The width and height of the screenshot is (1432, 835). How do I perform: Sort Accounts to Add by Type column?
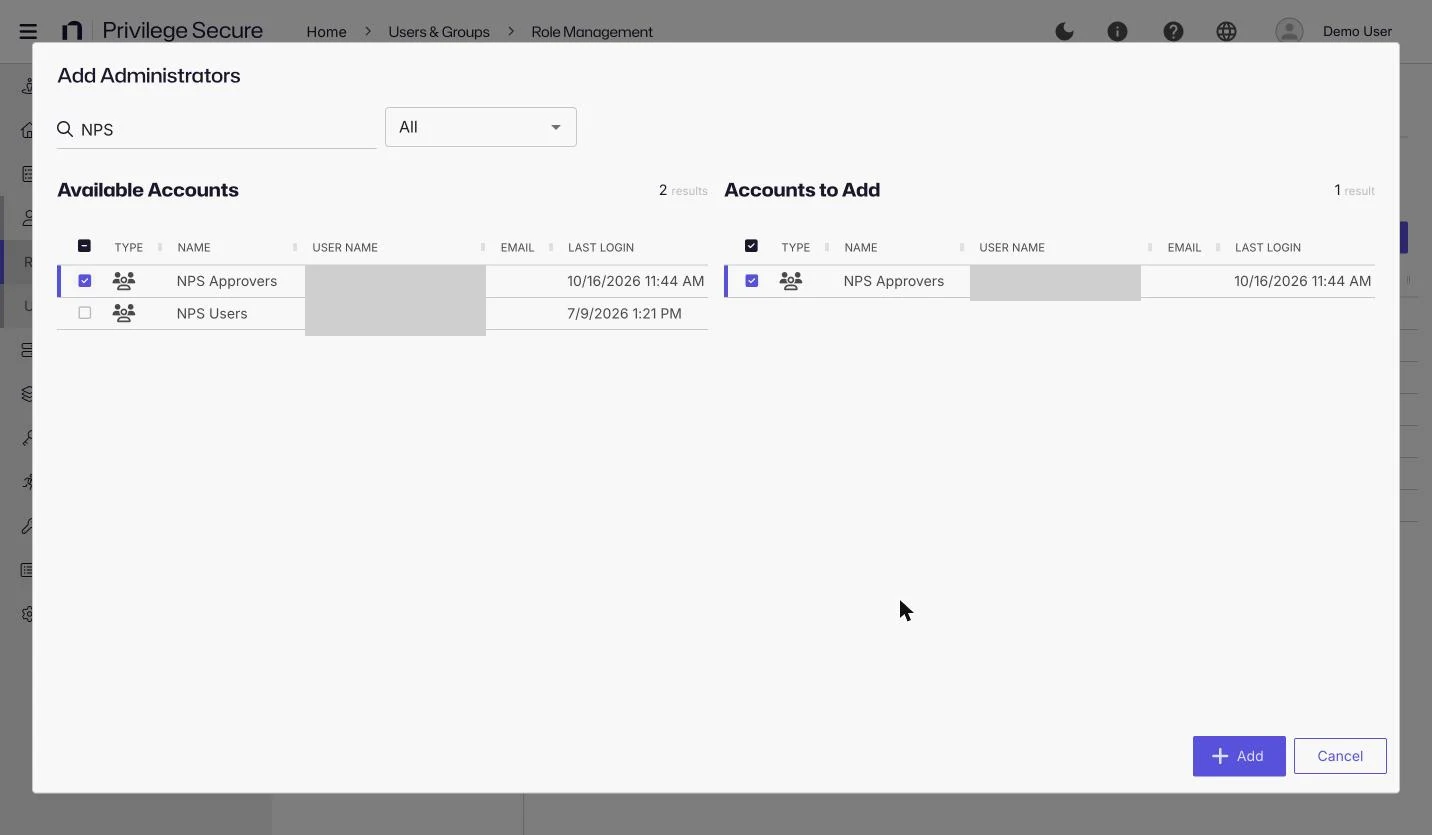(x=795, y=247)
